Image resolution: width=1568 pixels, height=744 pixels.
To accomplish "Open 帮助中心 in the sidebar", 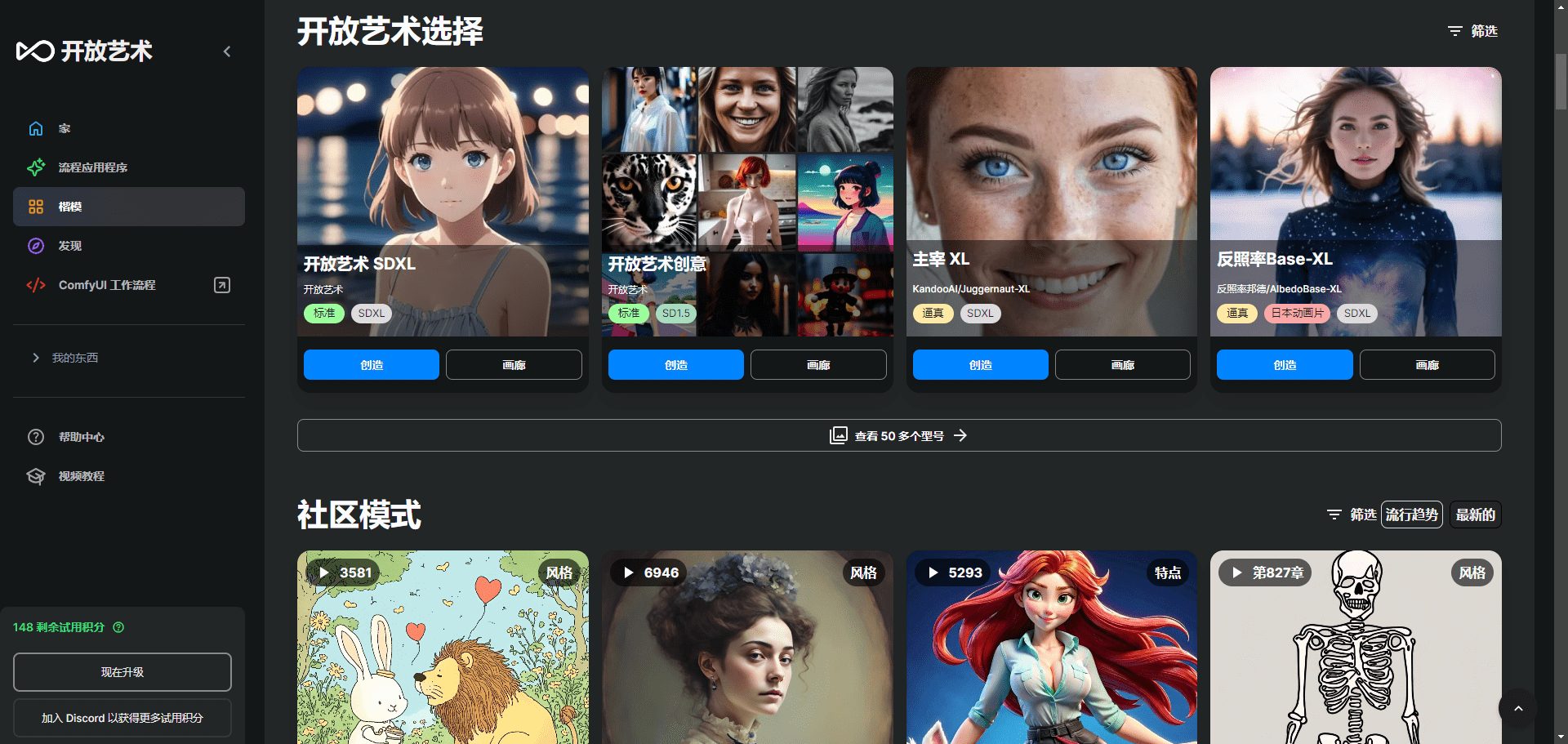I will click(x=129, y=437).
